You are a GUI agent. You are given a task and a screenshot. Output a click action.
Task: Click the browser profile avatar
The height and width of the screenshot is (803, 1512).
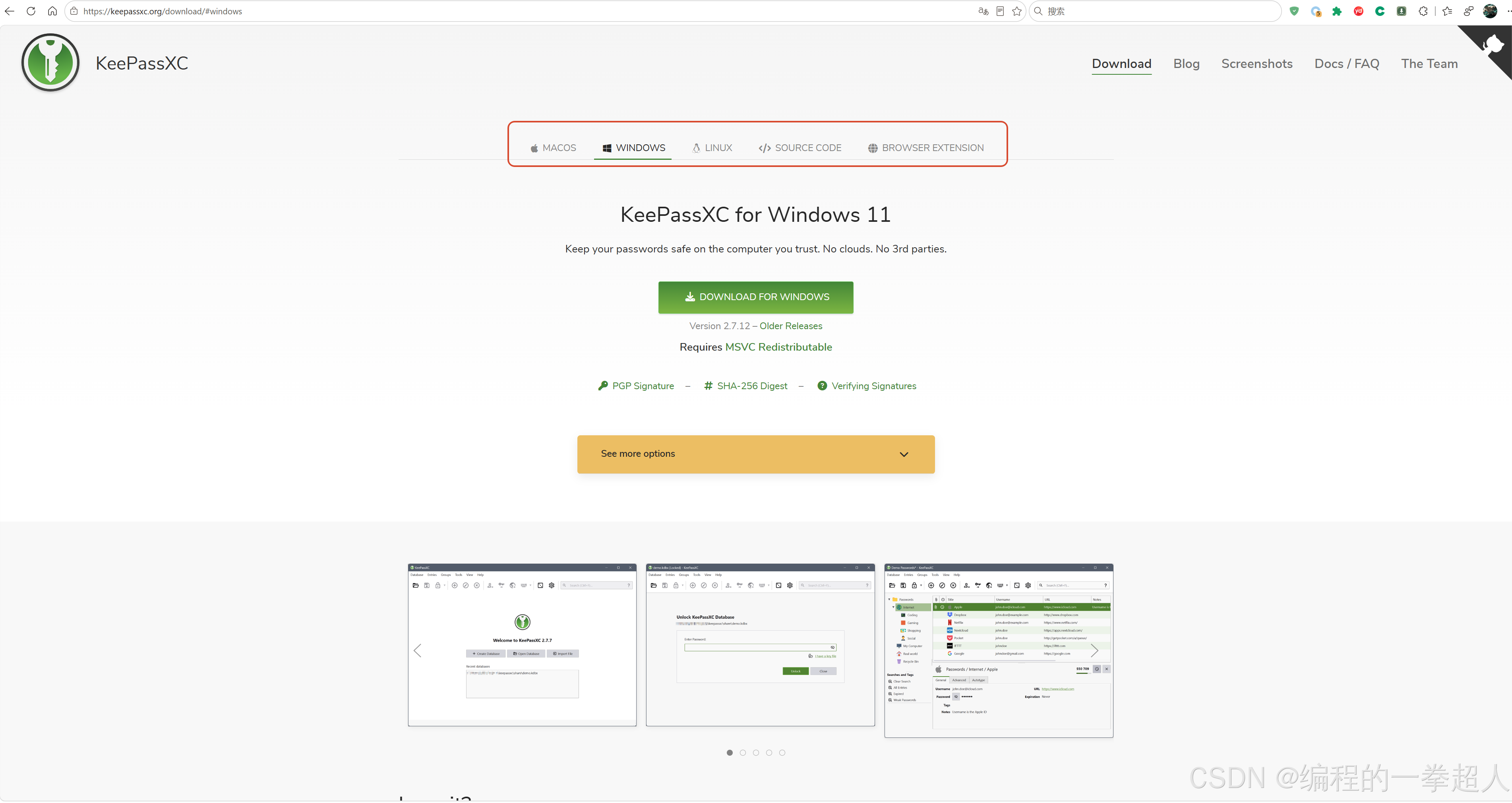click(x=1490, y=11)
